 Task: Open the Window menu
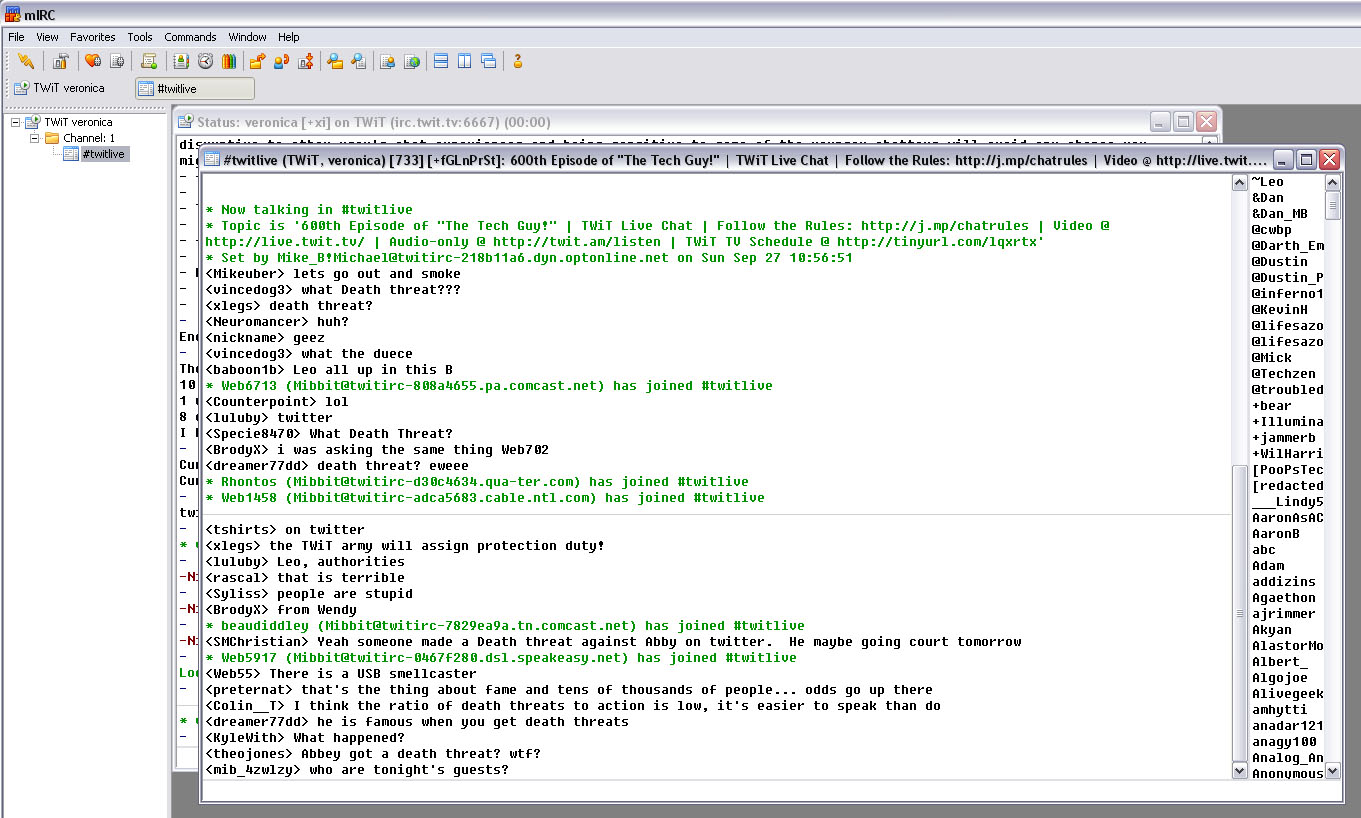pos(247,37)
